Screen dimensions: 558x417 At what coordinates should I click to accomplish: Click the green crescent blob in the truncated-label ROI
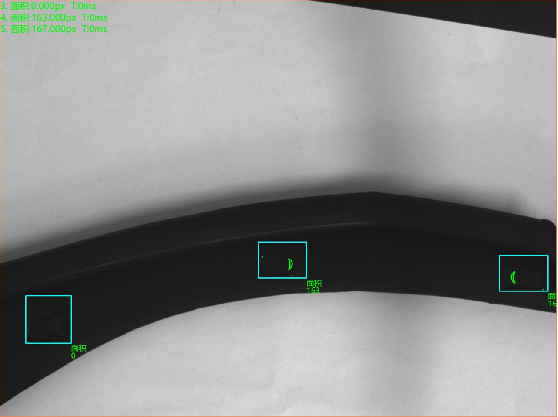click(513, 277)
